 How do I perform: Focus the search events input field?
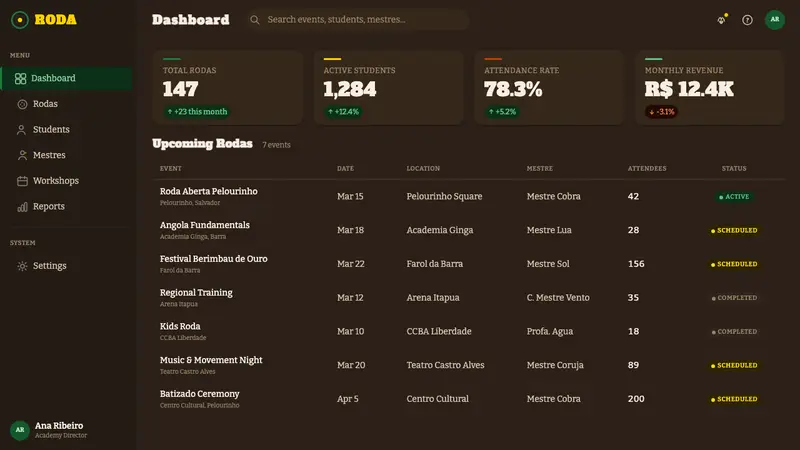point(357,20)
